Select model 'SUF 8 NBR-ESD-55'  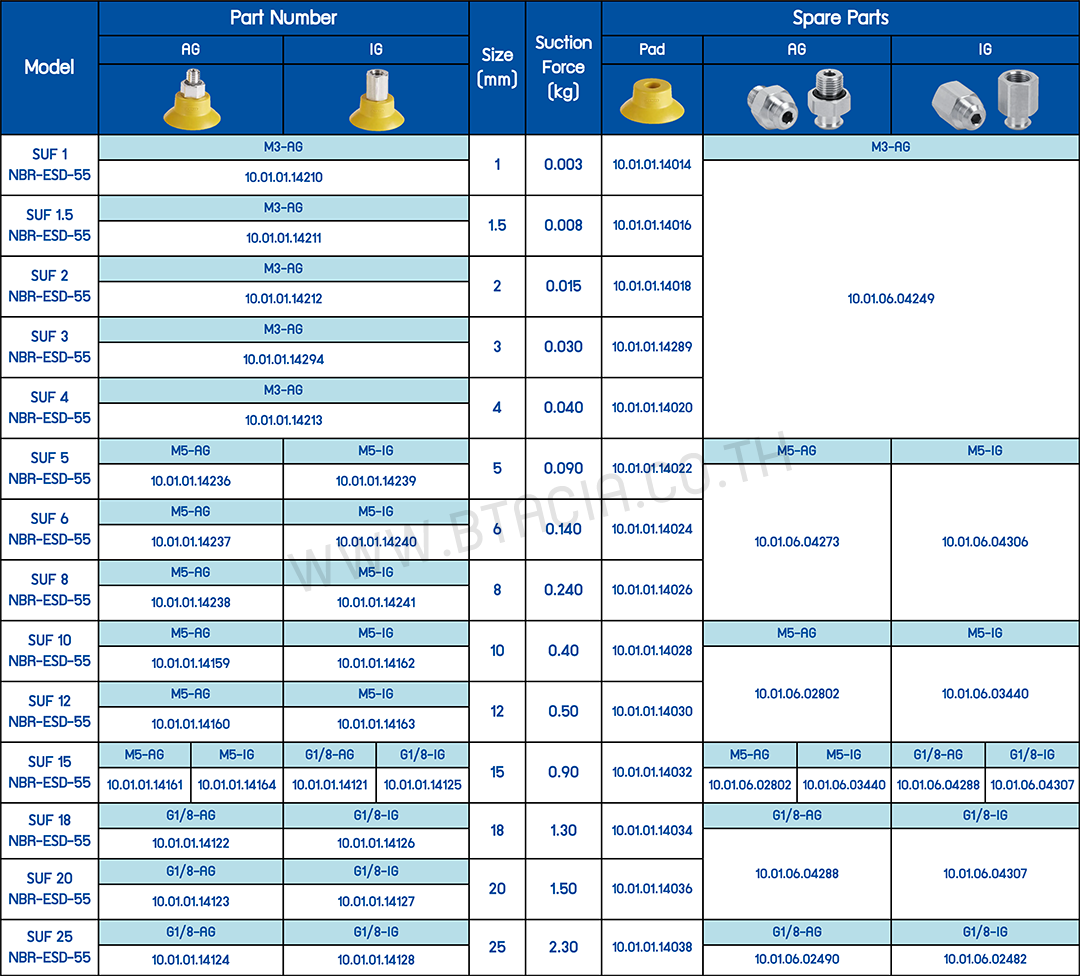tap(50, 590)
